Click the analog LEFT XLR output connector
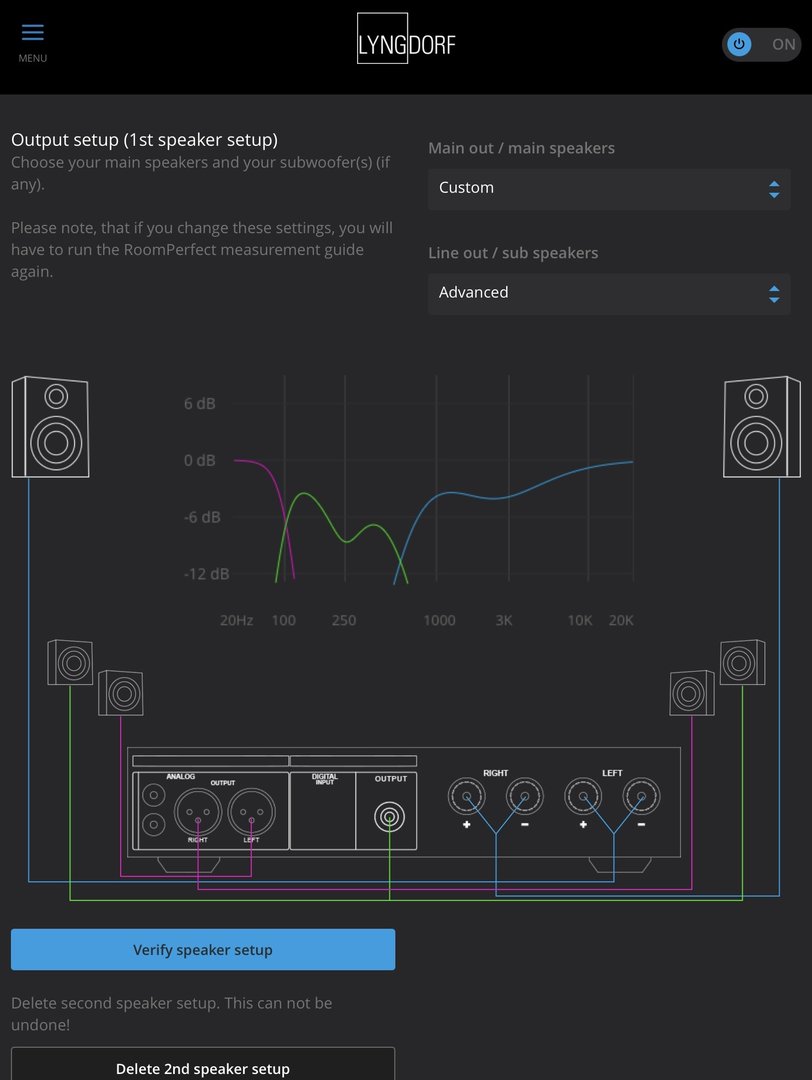The height and width of the screenshot is (1080, 812). 251,811
